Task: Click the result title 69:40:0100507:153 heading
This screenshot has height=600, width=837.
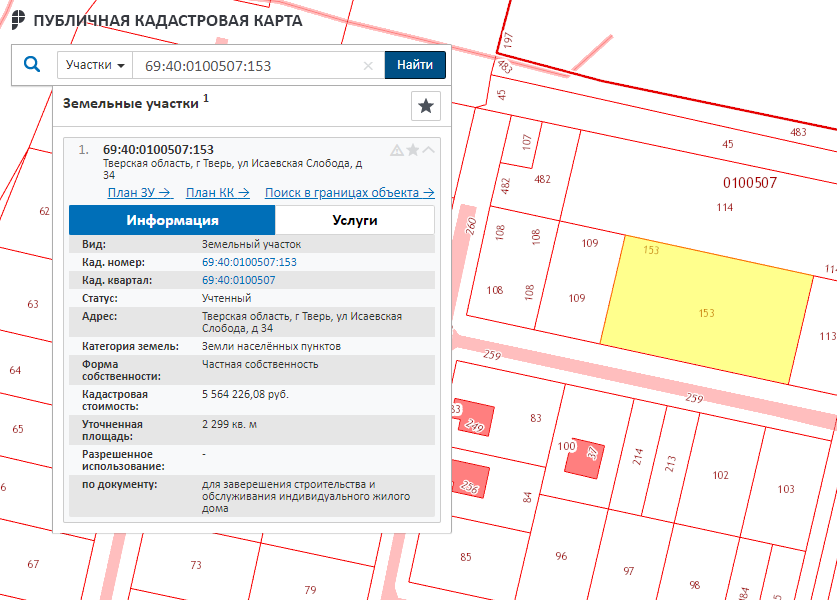Action: point(158,149)
